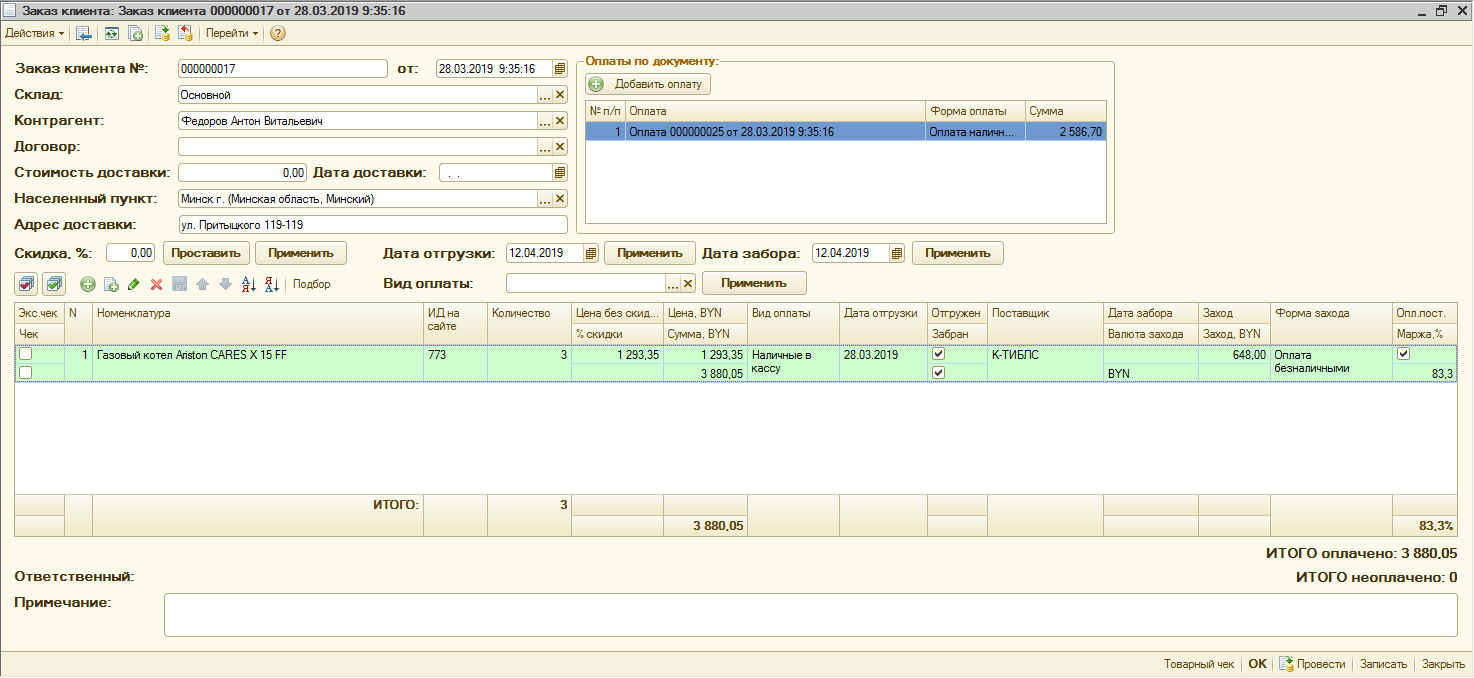Open help with the question mark icon
This screenshot has height=678, width=1474.
pos(278,33)
